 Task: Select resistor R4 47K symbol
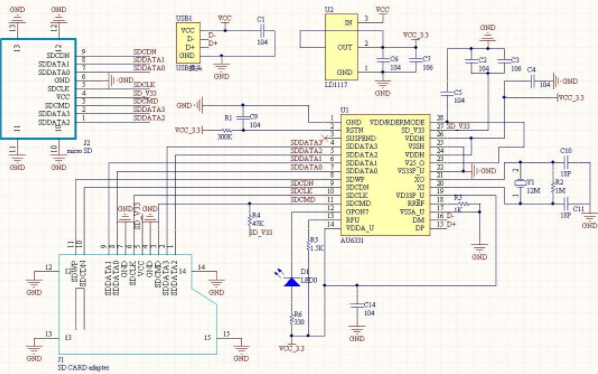click(250, 220)
